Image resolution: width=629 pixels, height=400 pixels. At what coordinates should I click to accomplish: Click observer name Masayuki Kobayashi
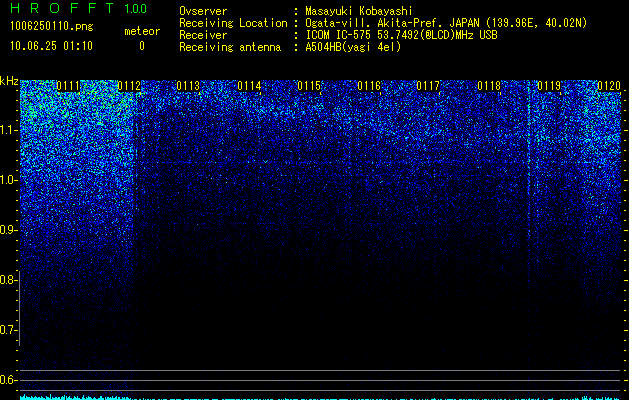(x=359, y=11)
